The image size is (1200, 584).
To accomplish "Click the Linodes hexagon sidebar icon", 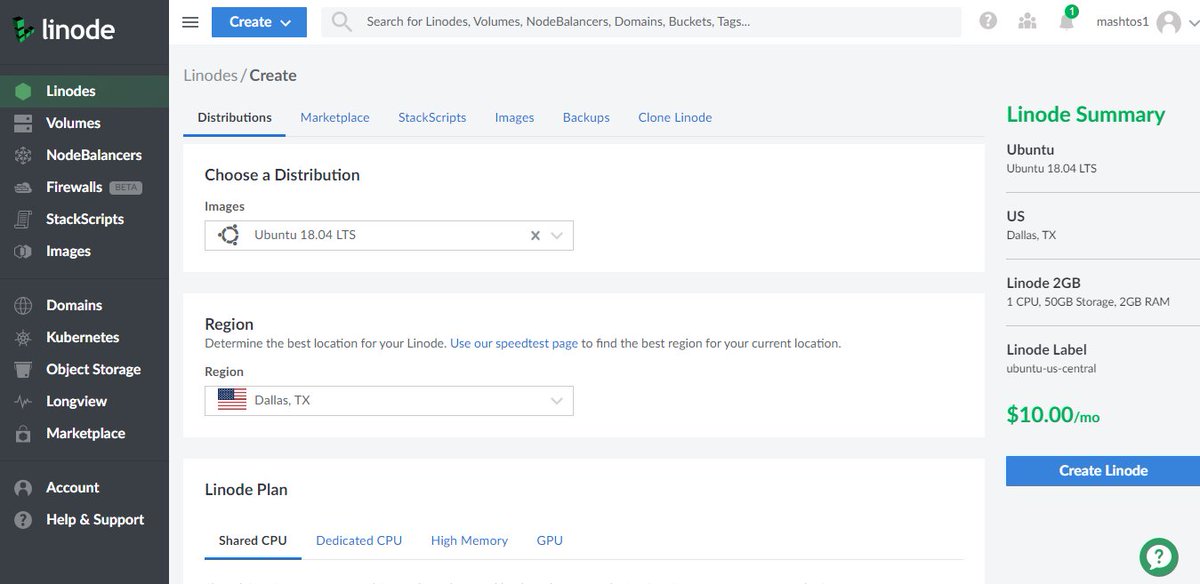I will (x=24, y=91).
